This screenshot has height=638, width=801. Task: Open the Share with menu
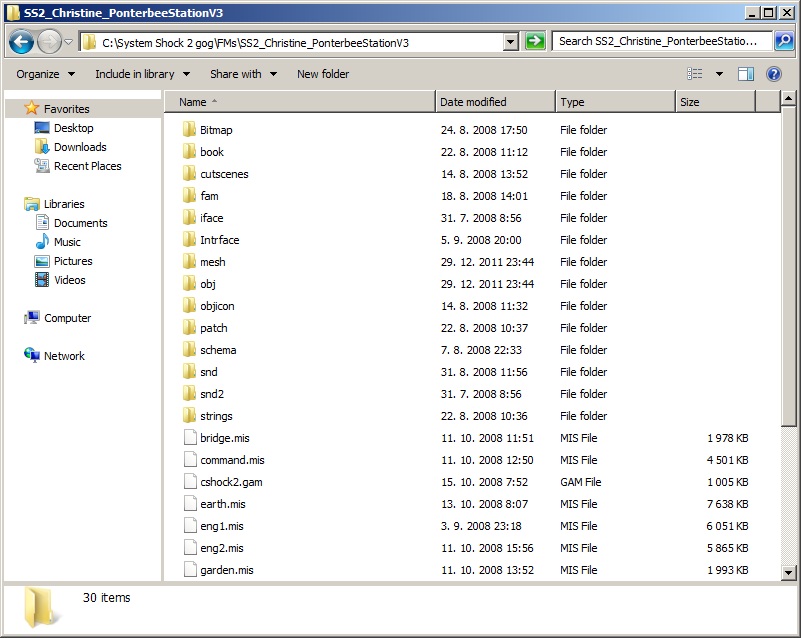[243, 74]
